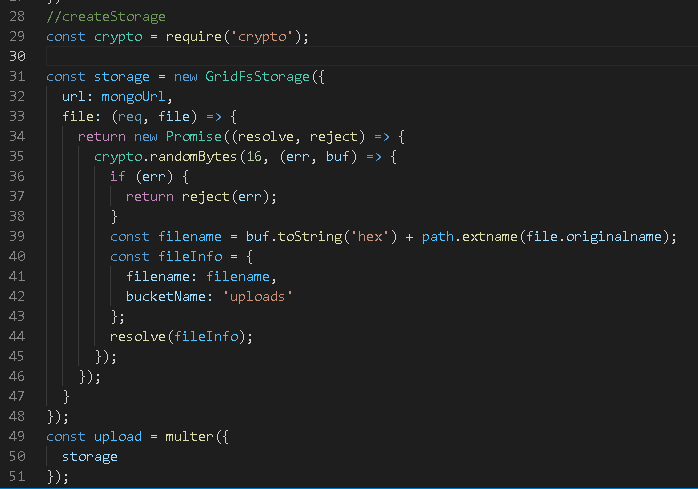
Task: Click path.extname on line 39
Action: [470, 236]
